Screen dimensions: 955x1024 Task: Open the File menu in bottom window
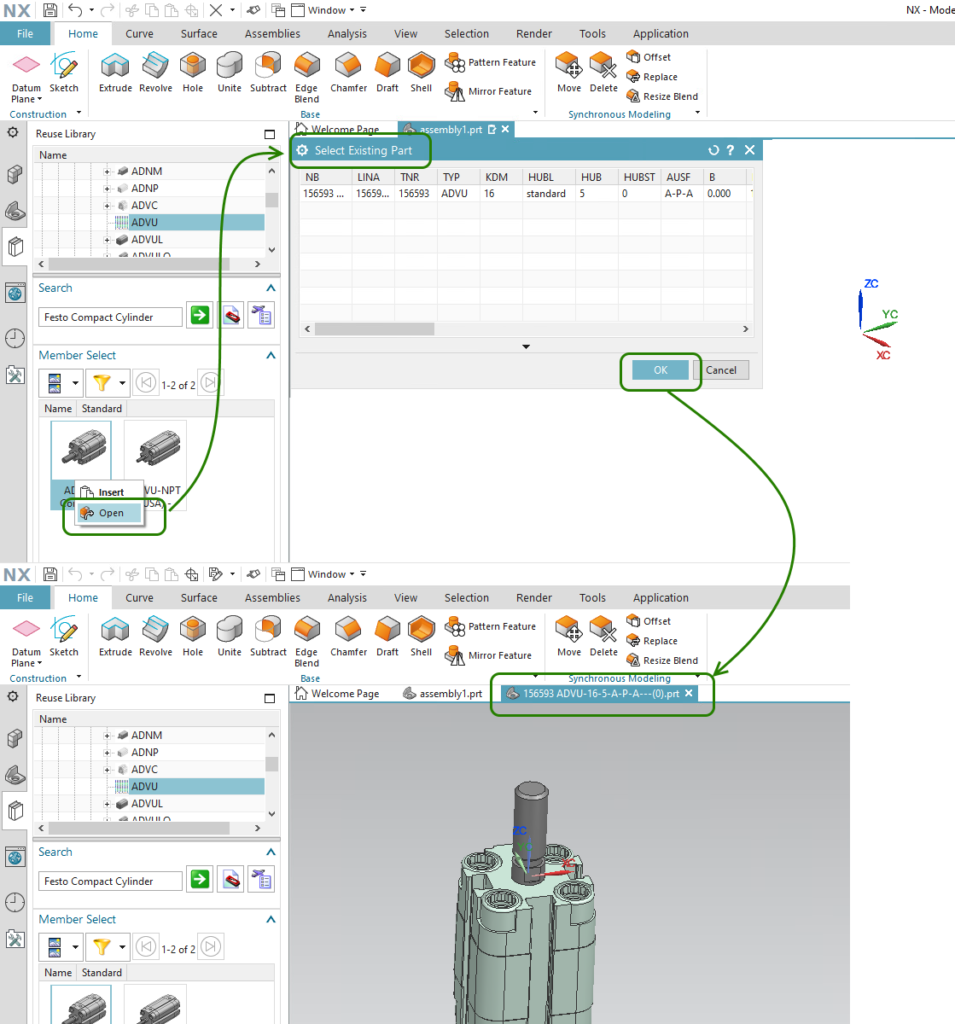coord(25,598)
